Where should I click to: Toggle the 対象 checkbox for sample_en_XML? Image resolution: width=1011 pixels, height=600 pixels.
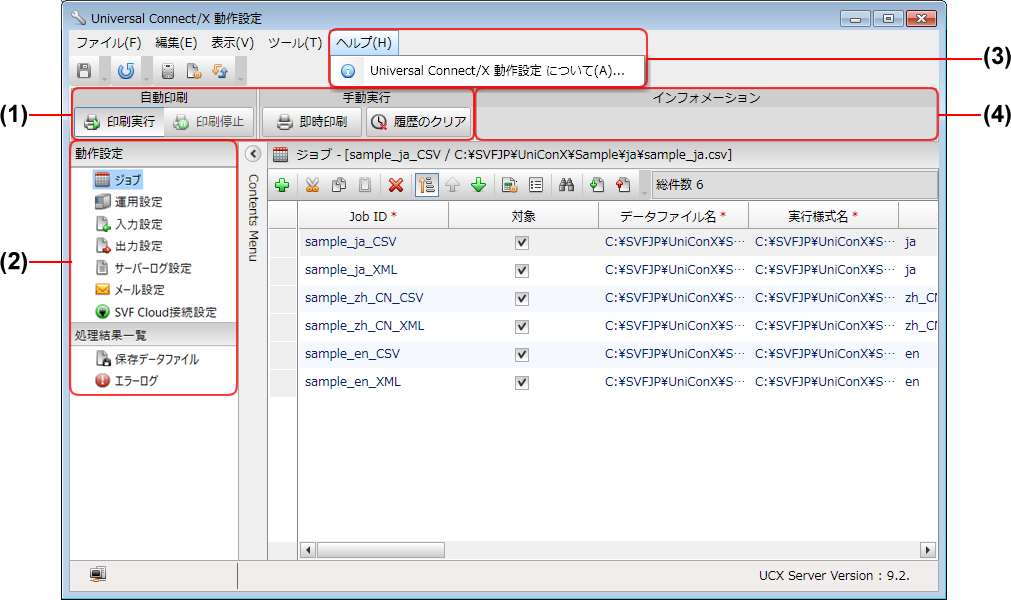click(522, 382)
